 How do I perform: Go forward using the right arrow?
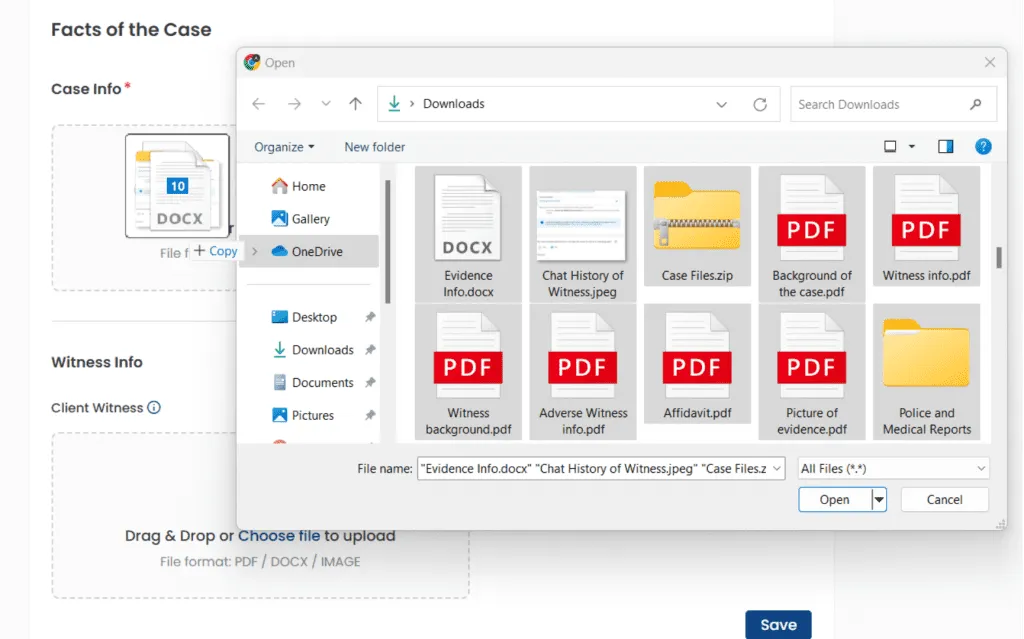[x=295, y=104]
